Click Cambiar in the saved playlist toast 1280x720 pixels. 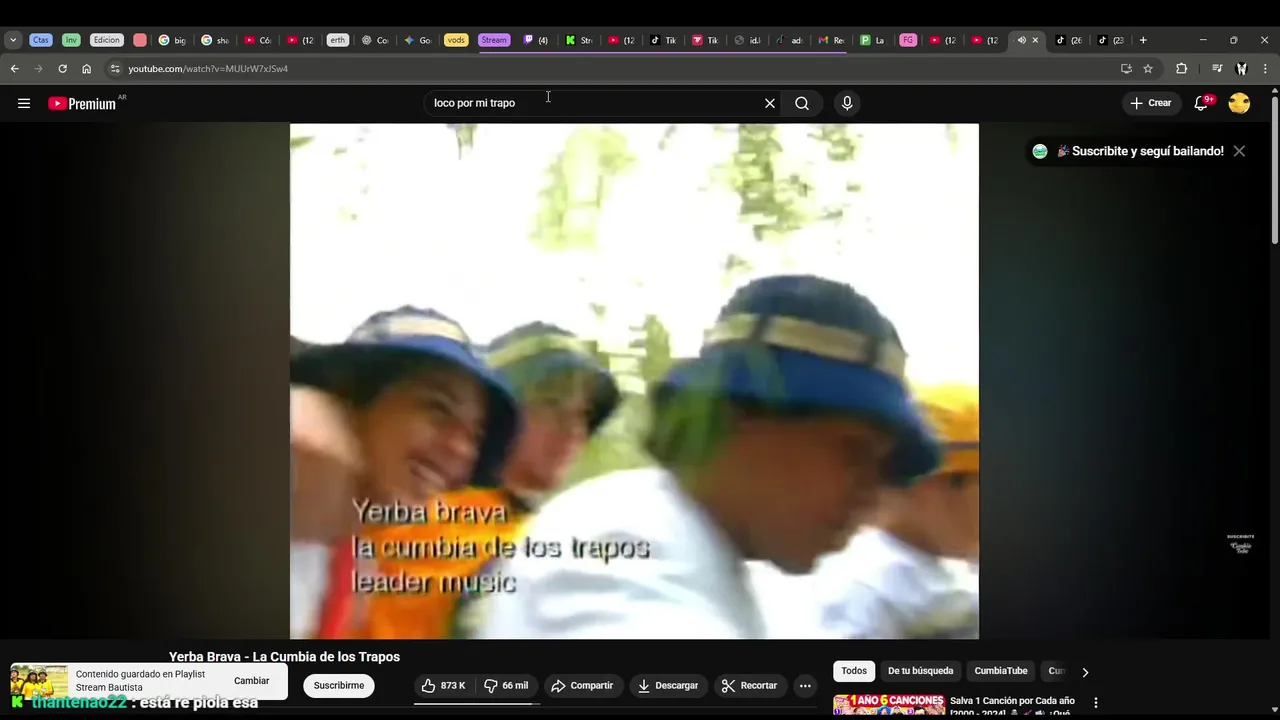point(252,681)
